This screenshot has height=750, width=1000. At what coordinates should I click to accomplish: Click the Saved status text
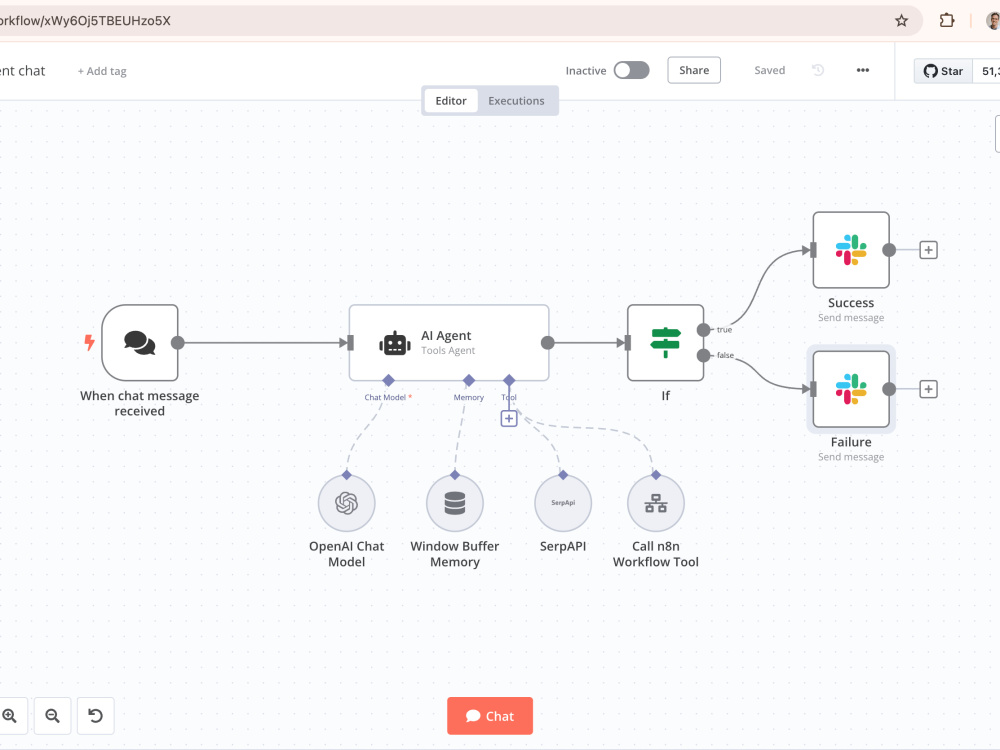point(770,70)
